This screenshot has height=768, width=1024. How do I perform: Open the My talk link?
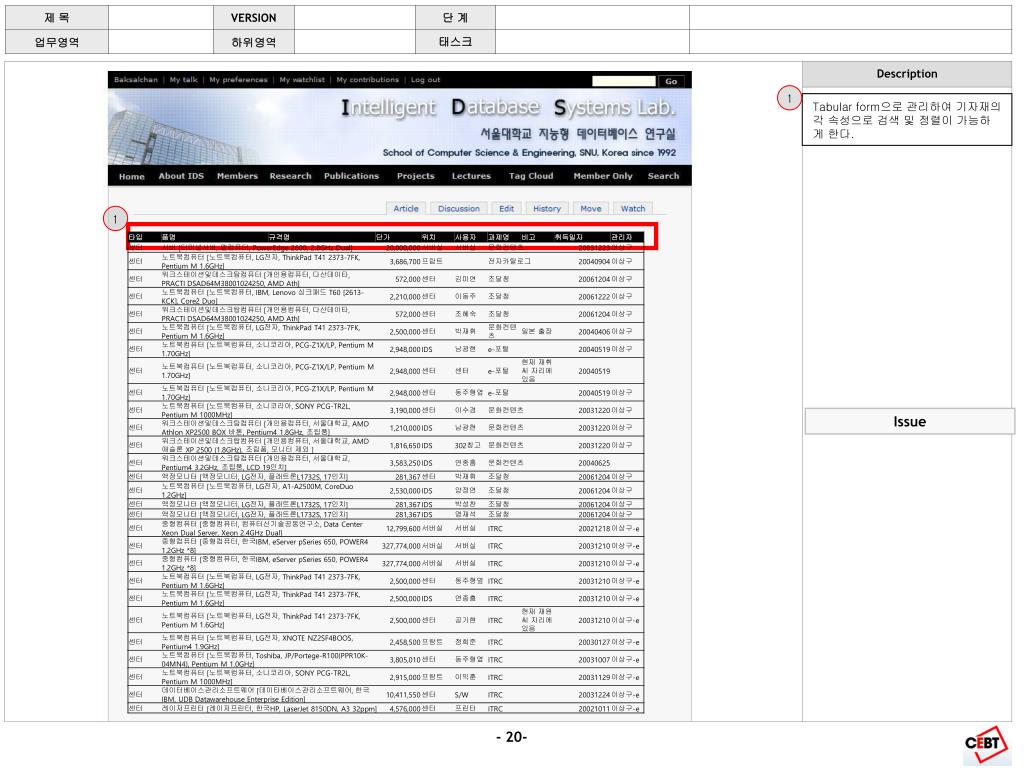tap(184, 80)
